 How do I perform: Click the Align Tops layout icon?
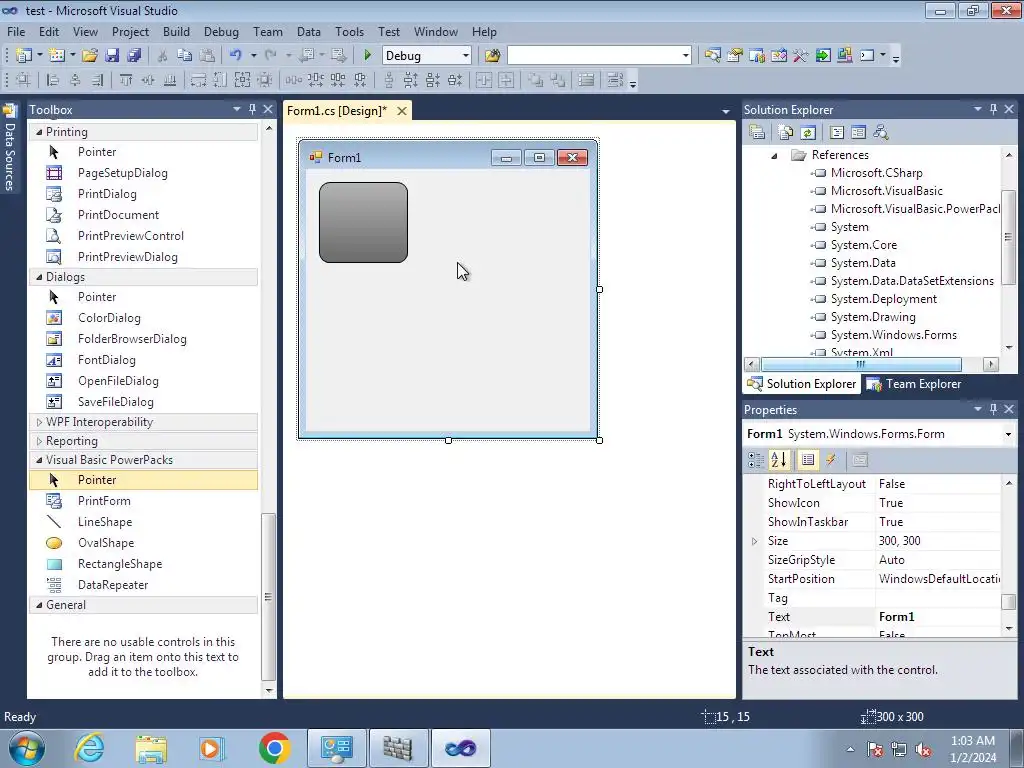coord(125,80)
